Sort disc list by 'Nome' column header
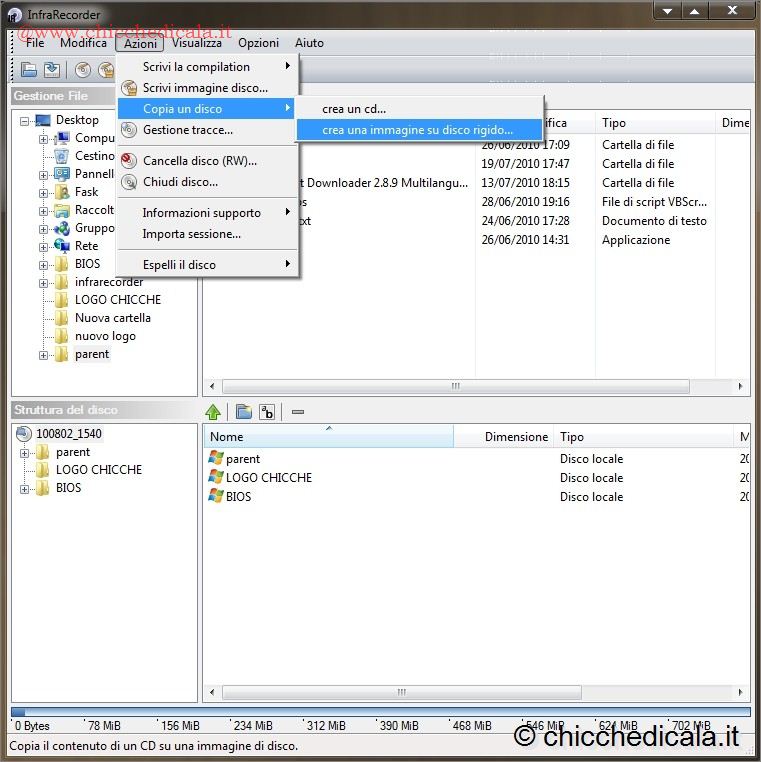 328,437
